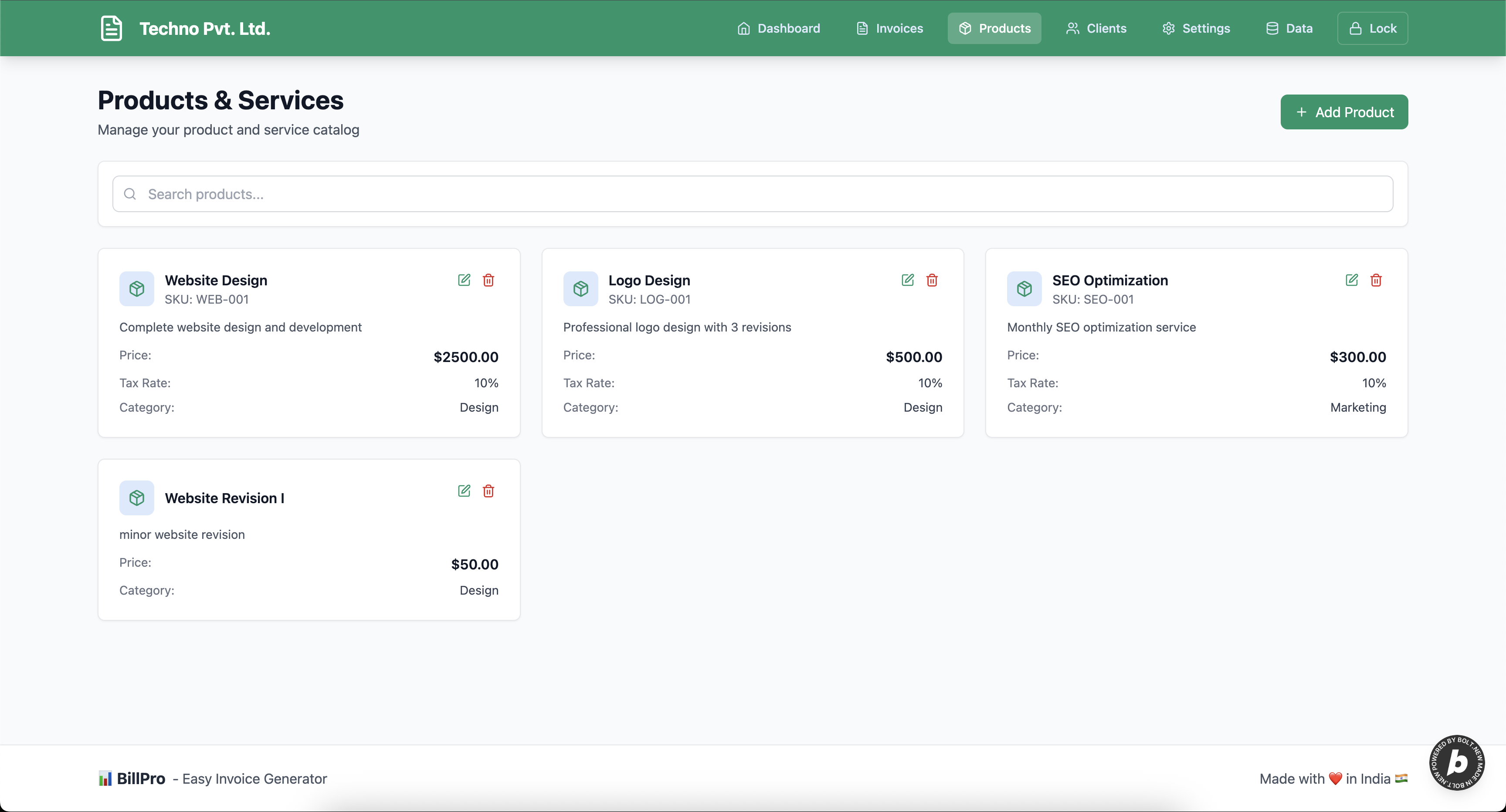The image size is (1506, 812).
Task: Edit the Website Revision I product
Action: (464, 491)
